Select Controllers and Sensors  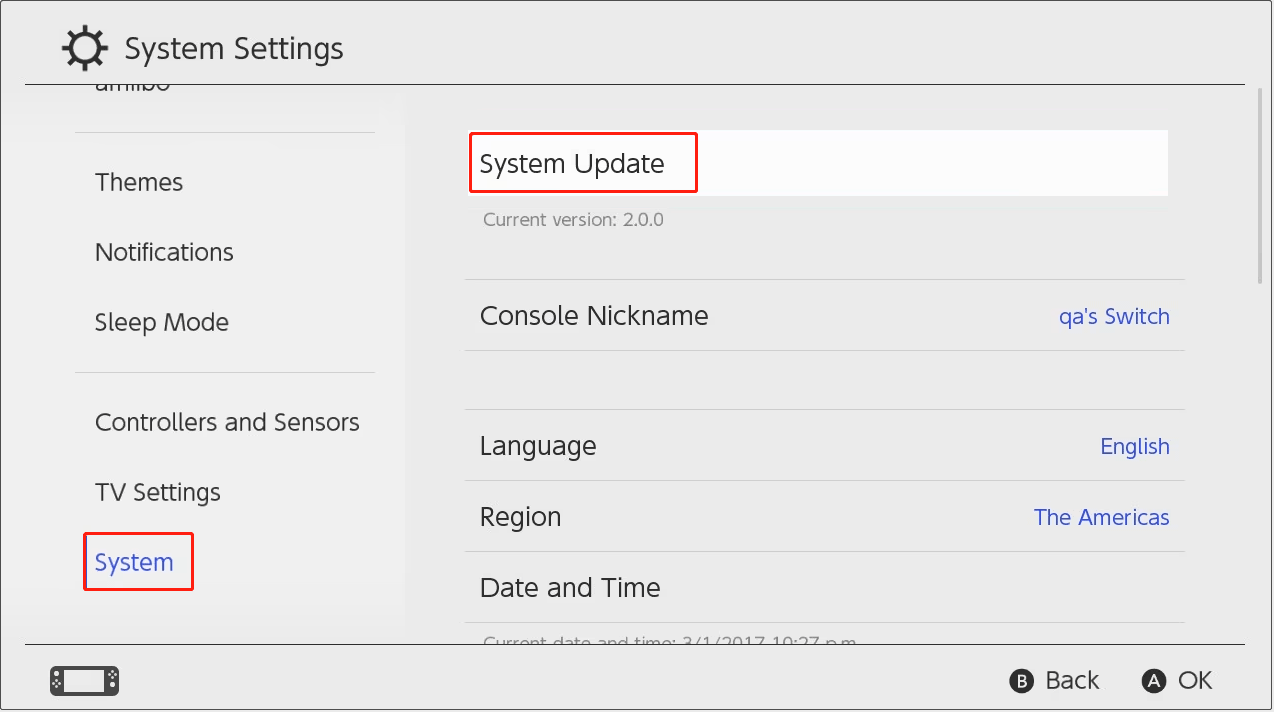click(227, 422)
